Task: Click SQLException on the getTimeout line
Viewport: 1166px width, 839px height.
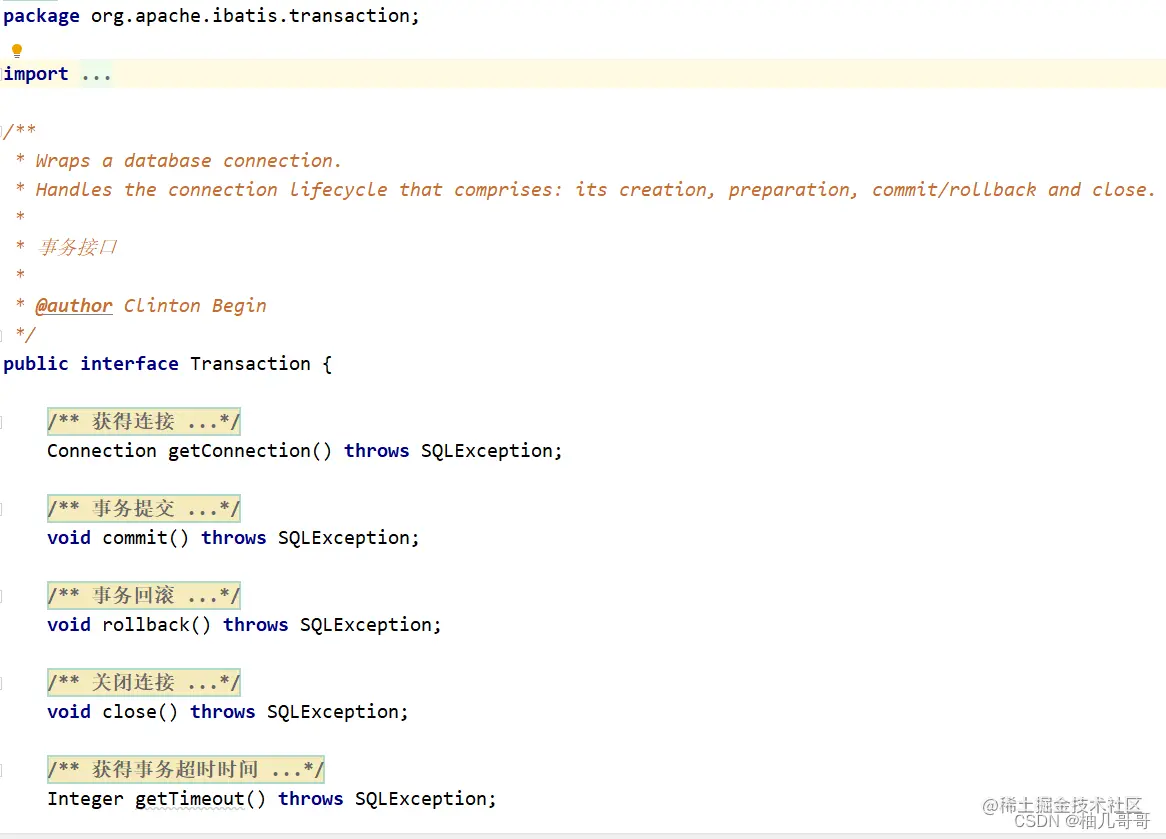Action: 421,799
